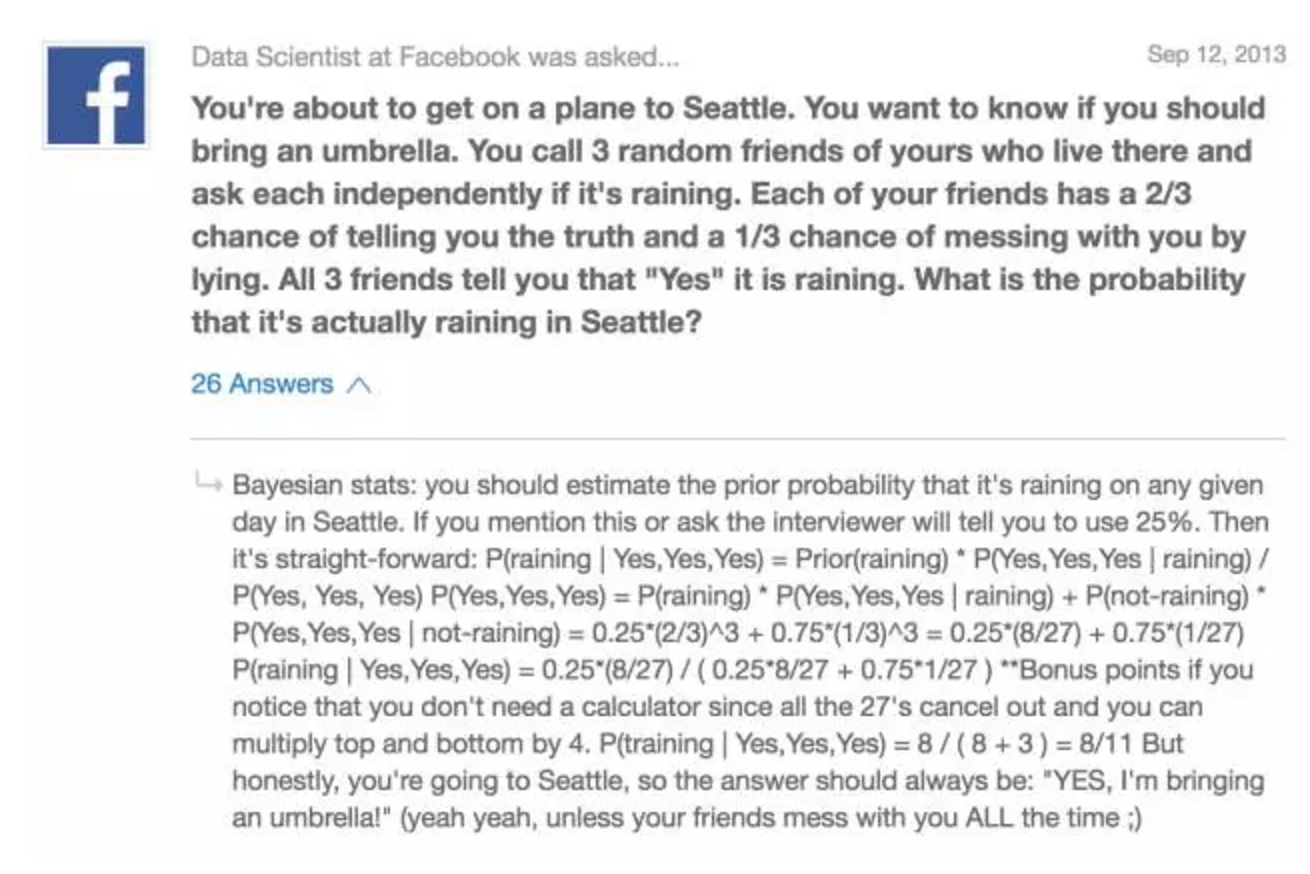Screen dimensions: 1310x874
Task: Collapse answers using the chevron beside 26 Answers
Action: click(358, 384)
